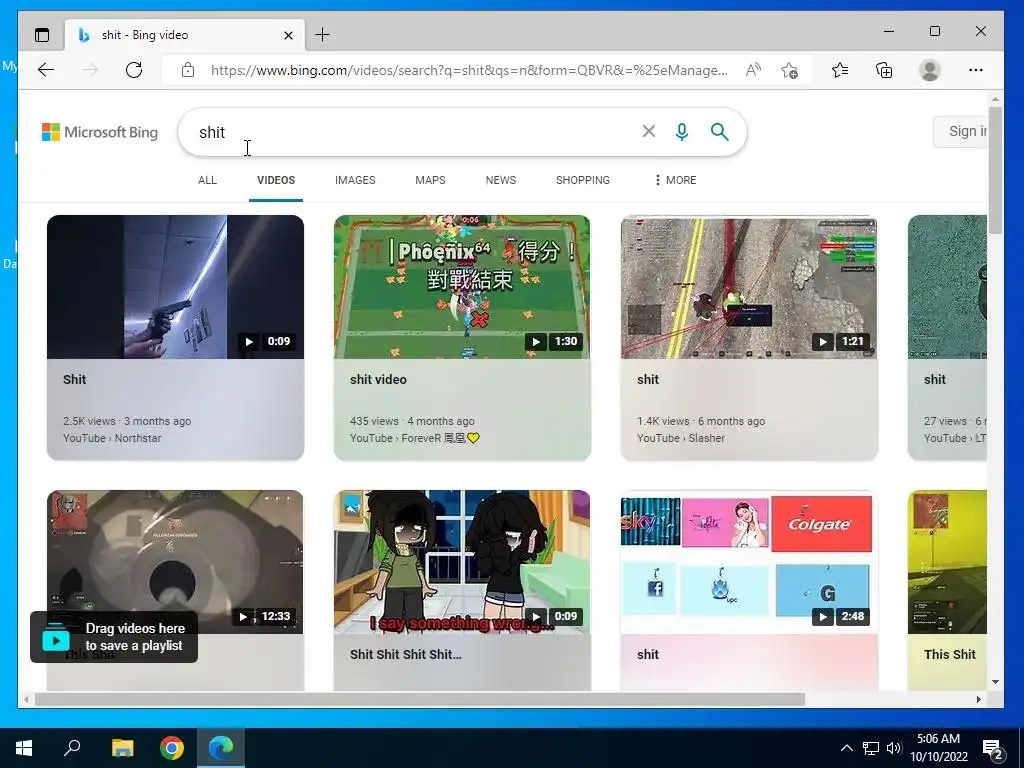This screenshot has height=768, width=1024.
Task: Open the 12:33 video thumbnail
Action: coord(175,562)
